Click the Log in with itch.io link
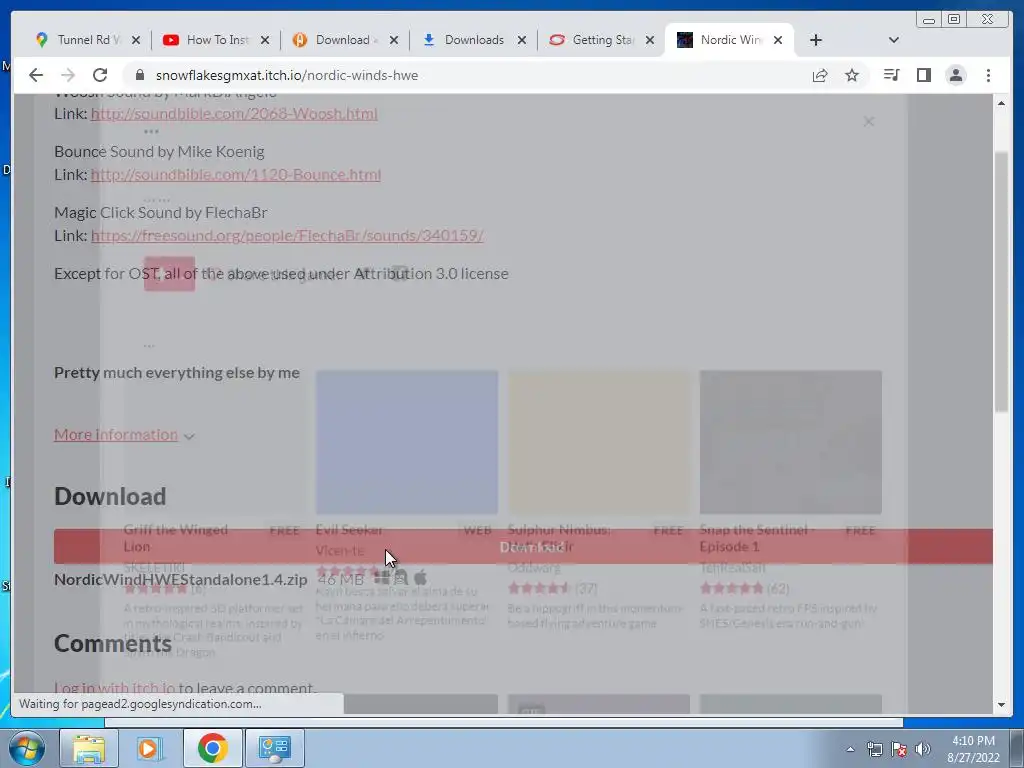This screenshot has width=1024, height=768. (x=115, y=688)
